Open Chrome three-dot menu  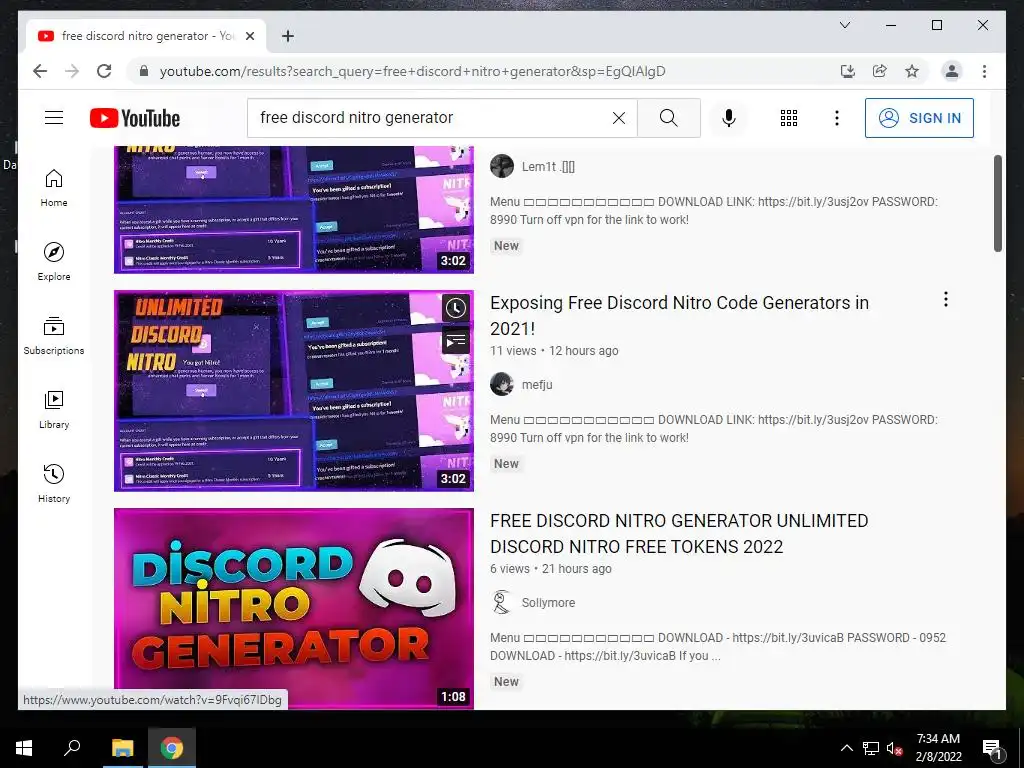[x=984, y=71]
